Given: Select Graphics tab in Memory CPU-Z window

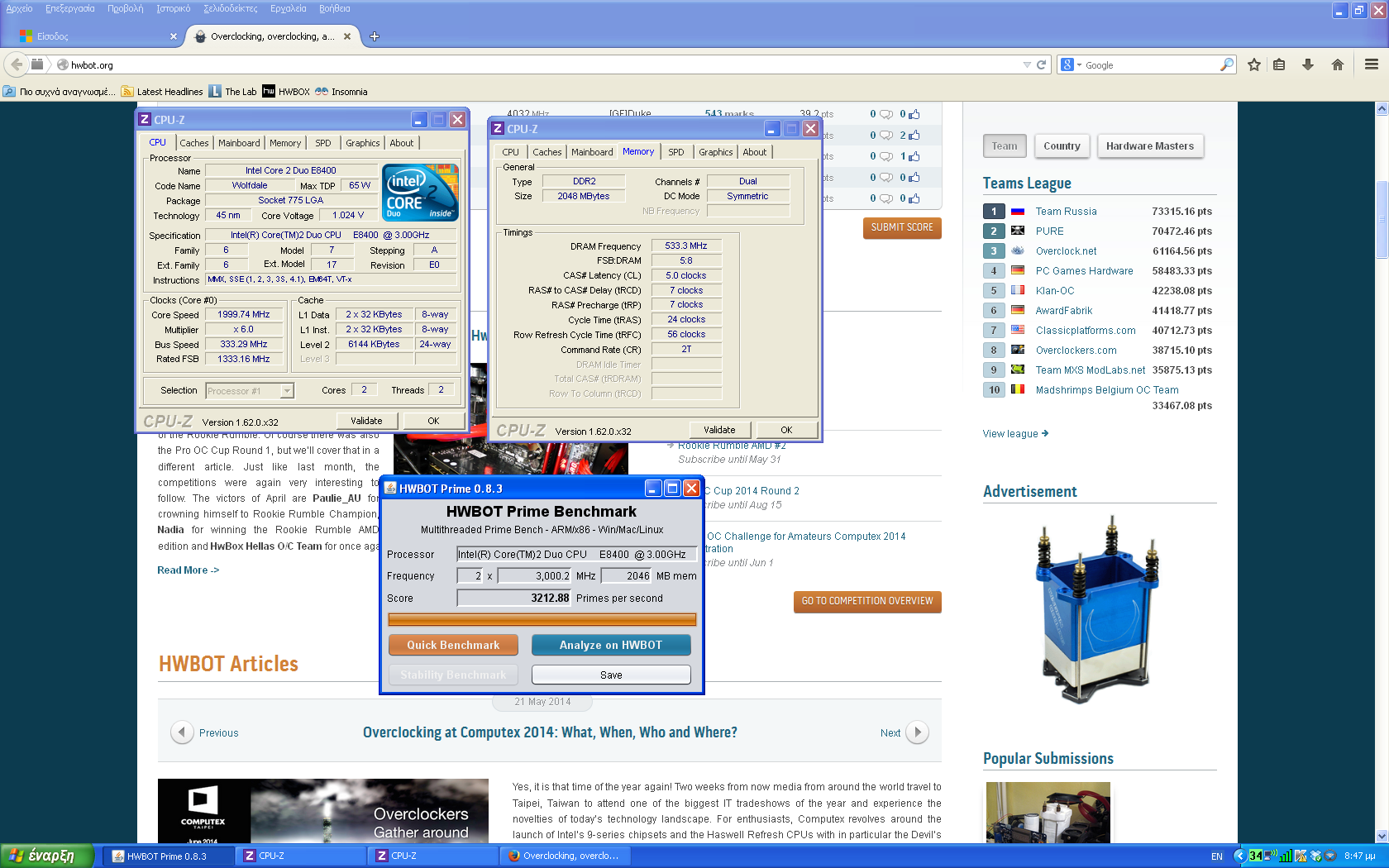Looking at the screenshot, I should point(715,152).
